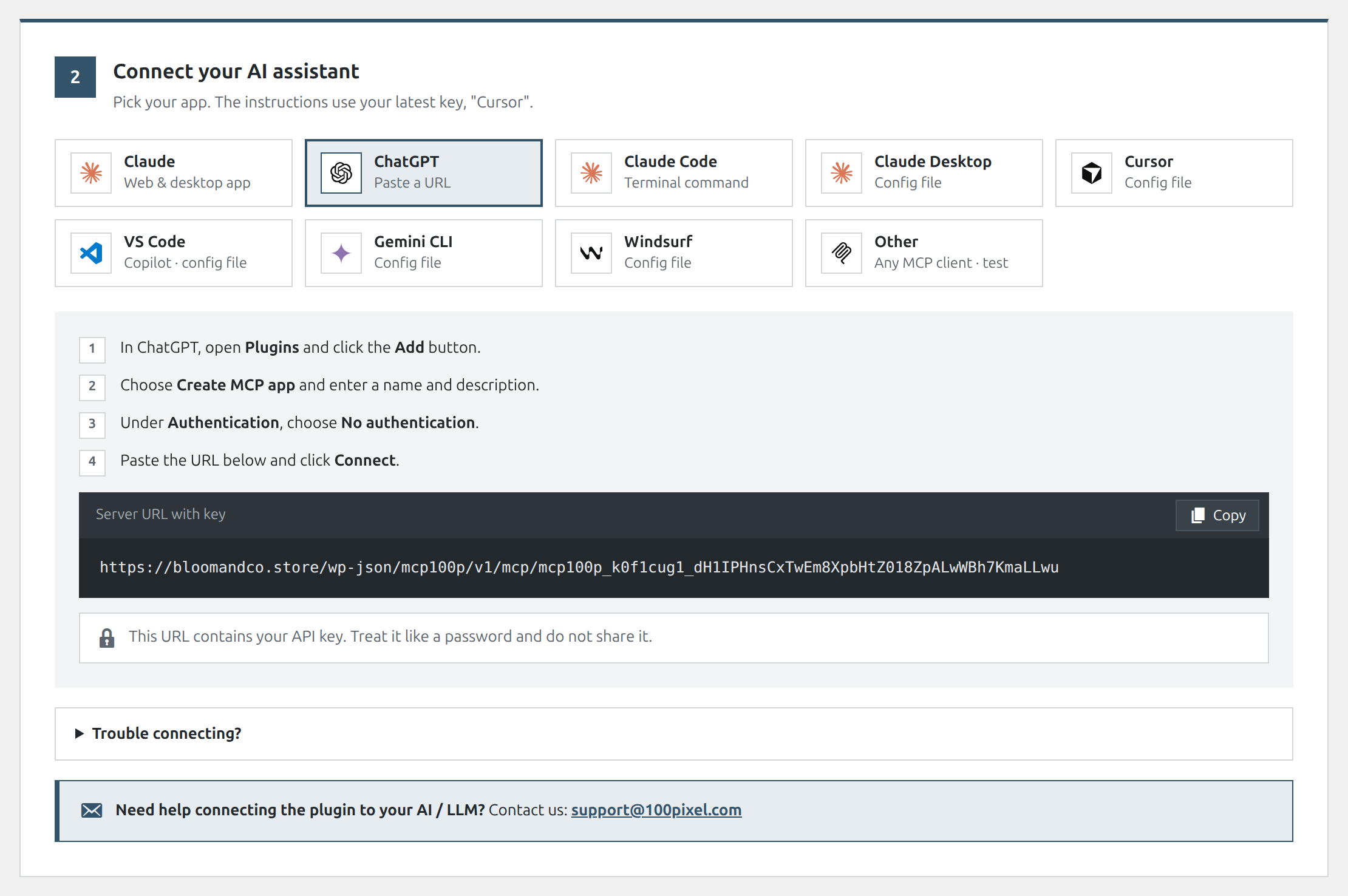Choose the VS Code Copilot card
This screenshot has width=1348, height=896.
(174, 253)
